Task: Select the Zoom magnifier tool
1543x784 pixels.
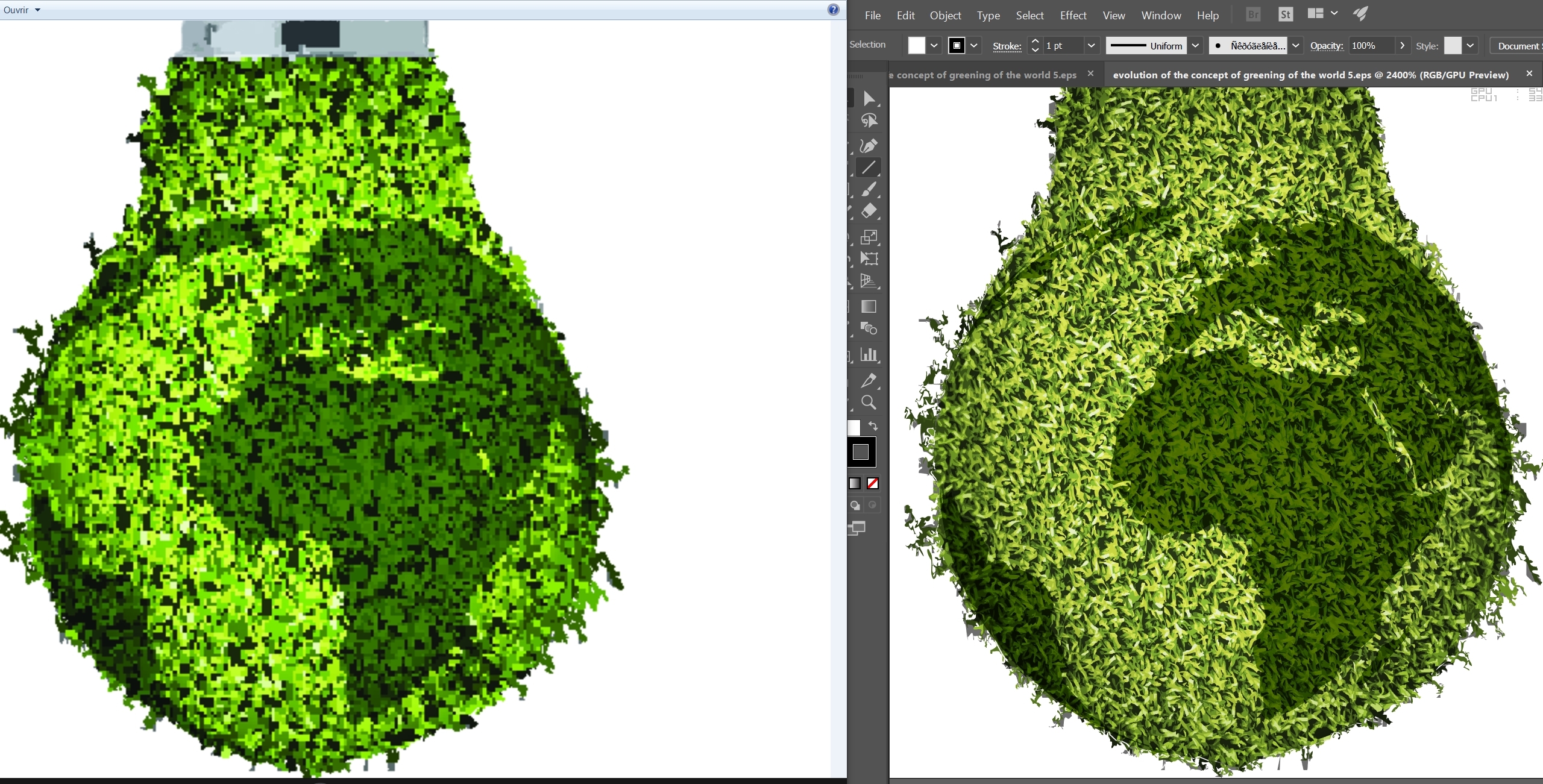Action: click(869, 402)
